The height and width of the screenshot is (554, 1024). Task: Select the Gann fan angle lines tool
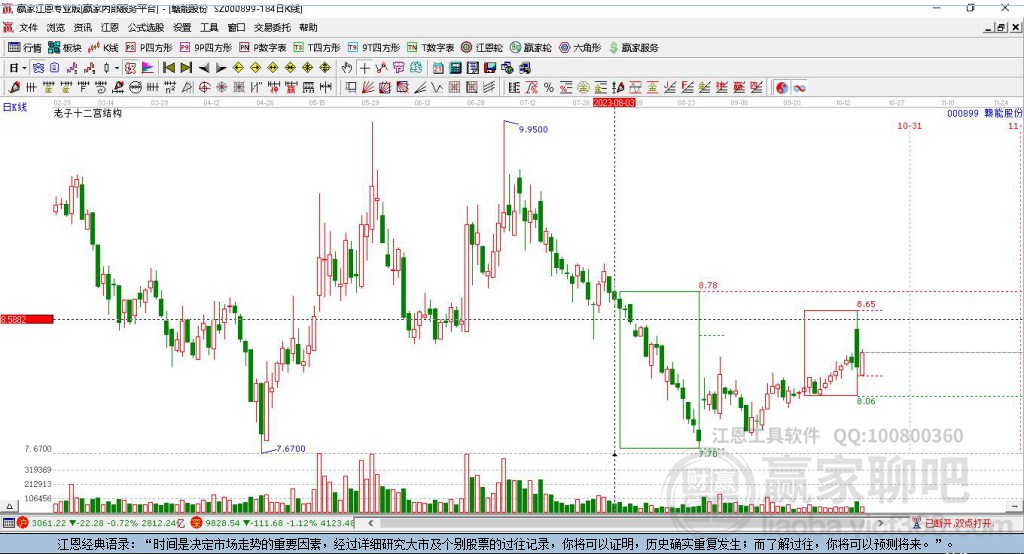tap(368, 88)
